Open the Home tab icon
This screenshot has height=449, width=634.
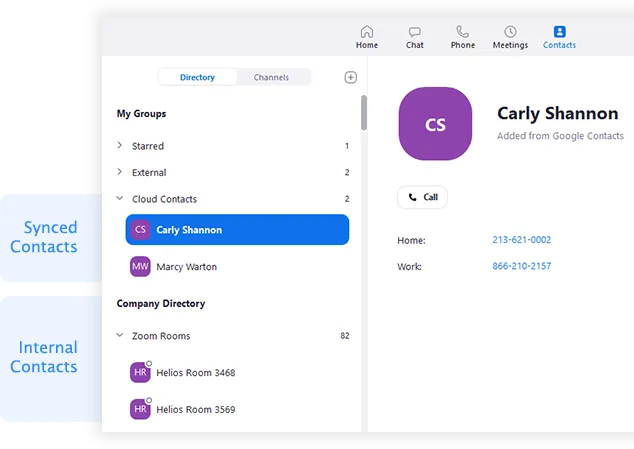[x=367, y=32]
